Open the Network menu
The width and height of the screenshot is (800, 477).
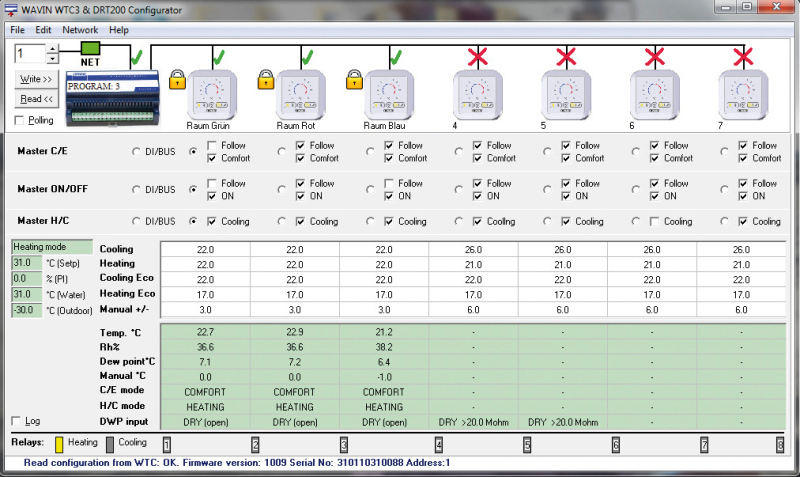pos(80,30)
